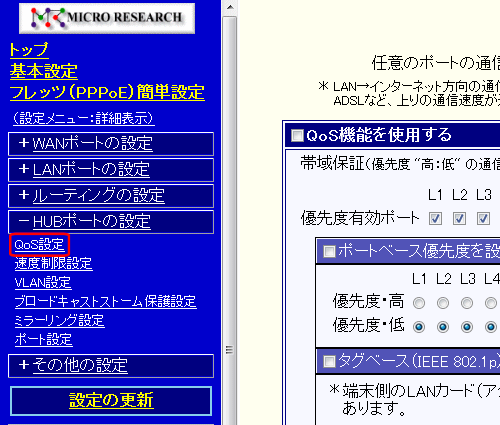The width and height of the screenshot is (500, 425).
Task: Uncheck the L1 優先度有効ポート checkbox
Action: tap(435, 219)
